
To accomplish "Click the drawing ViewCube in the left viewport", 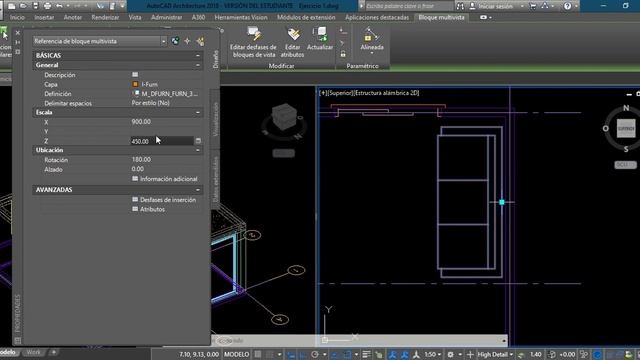I will pyautogui.click(x=284, y=118).
